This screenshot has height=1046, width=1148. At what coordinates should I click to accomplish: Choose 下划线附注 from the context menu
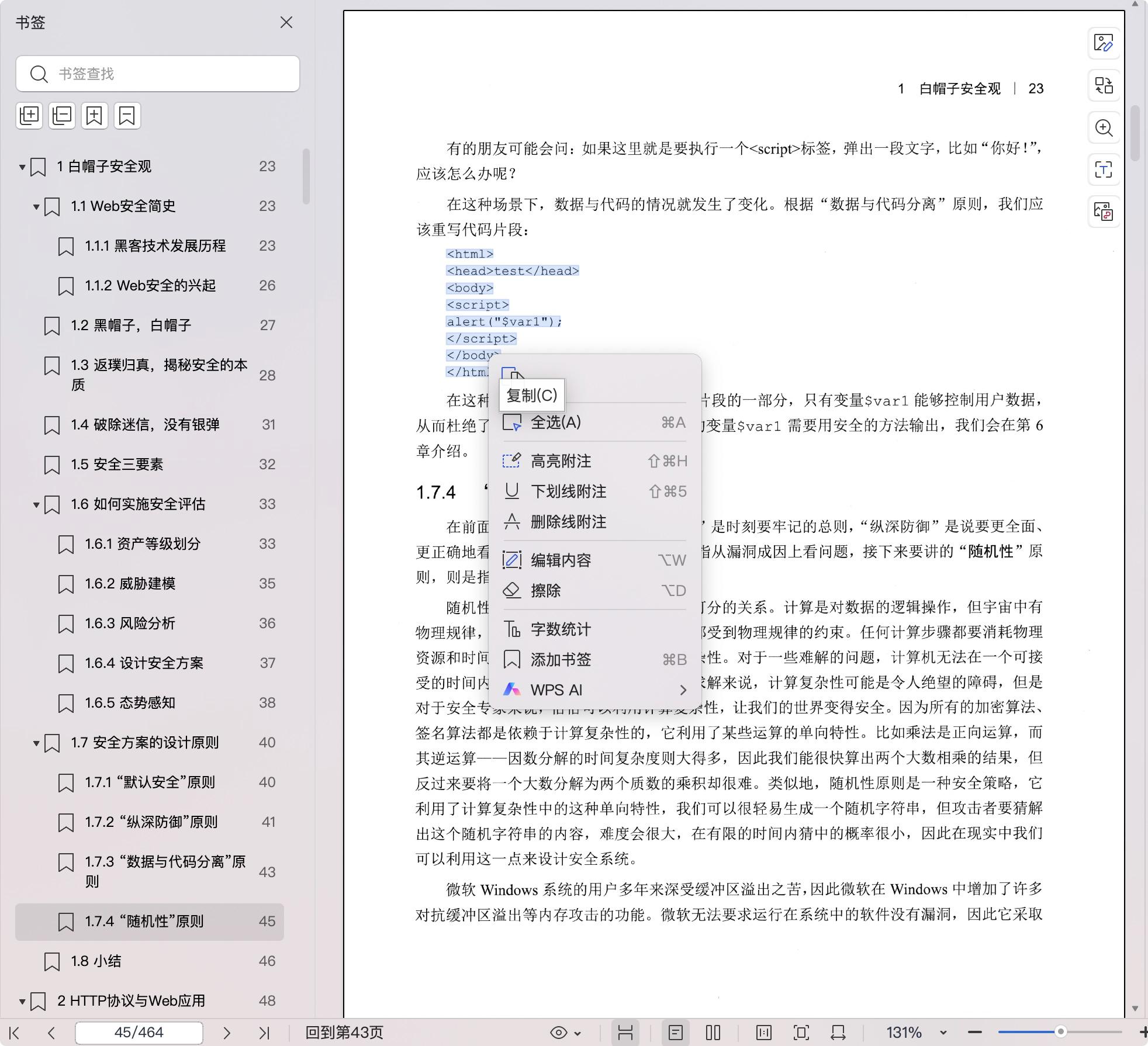[x=594, y=491]
